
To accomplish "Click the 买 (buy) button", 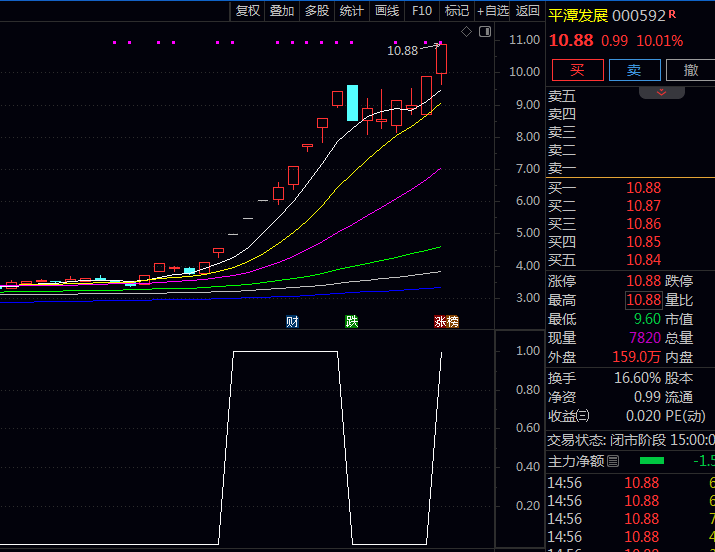I will pos(577,69).
